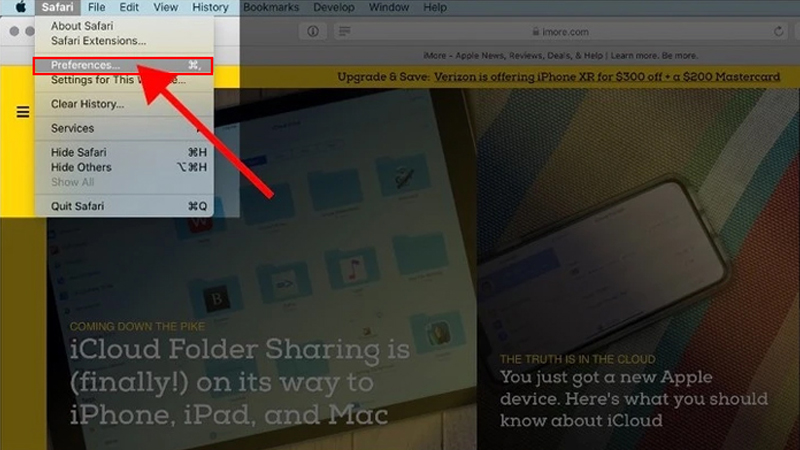Open the View menu

166,7
